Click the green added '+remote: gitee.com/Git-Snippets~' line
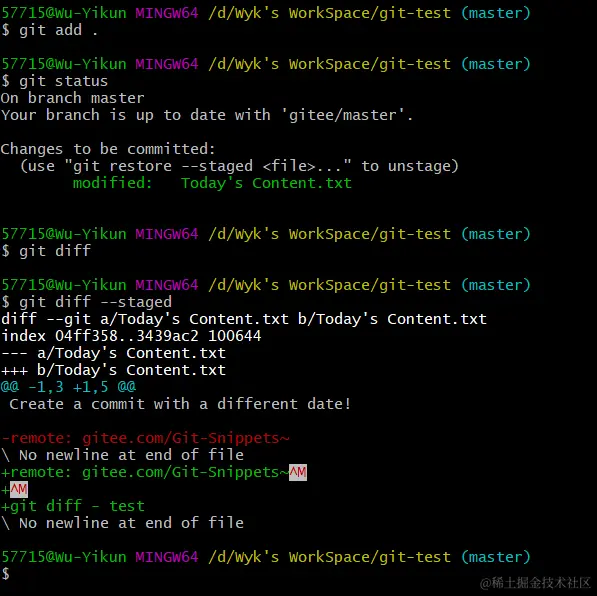Screen dimensions: 597x596 [154, 472]
